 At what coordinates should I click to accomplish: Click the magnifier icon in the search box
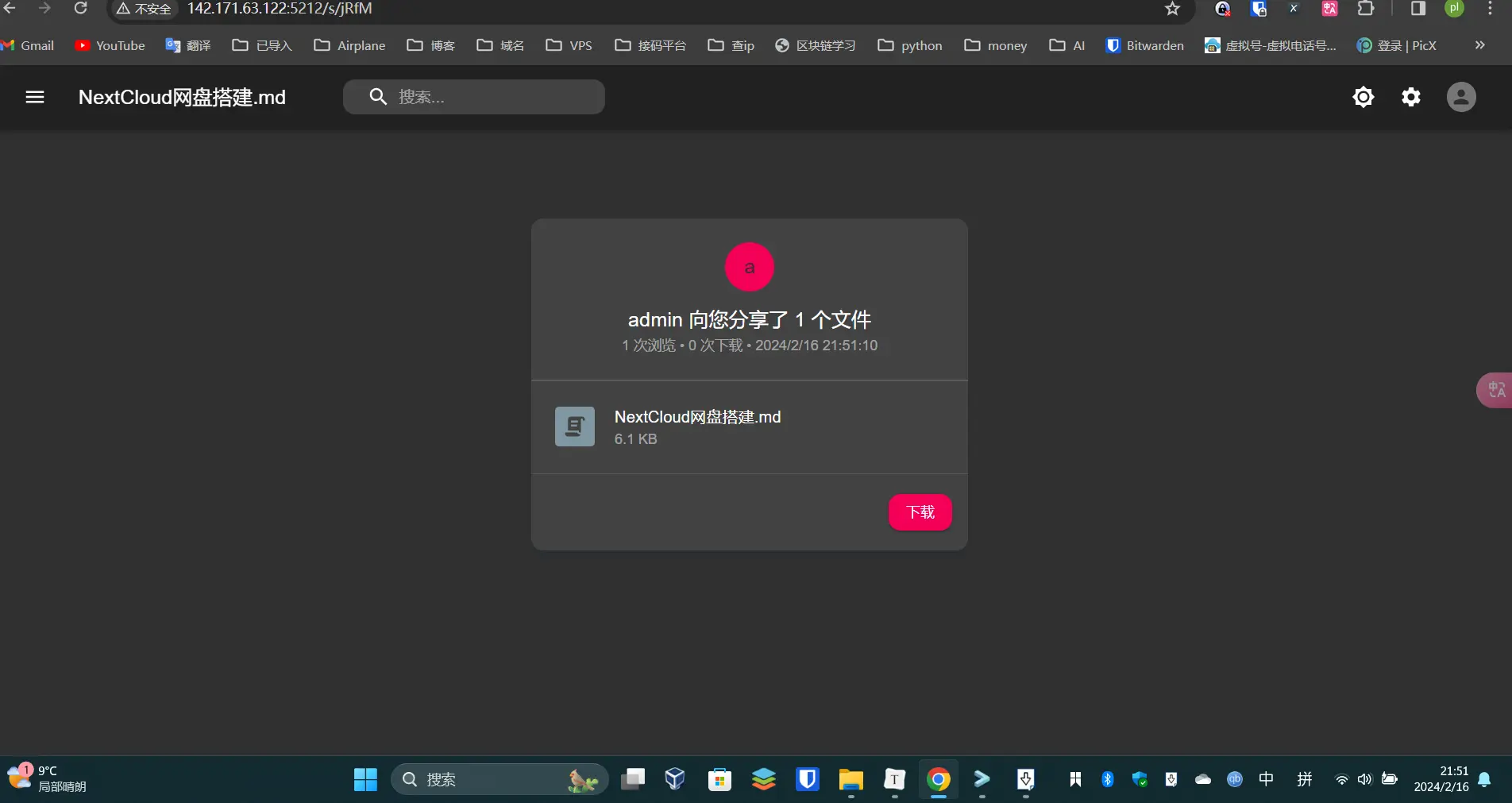(x=378, y=97)
